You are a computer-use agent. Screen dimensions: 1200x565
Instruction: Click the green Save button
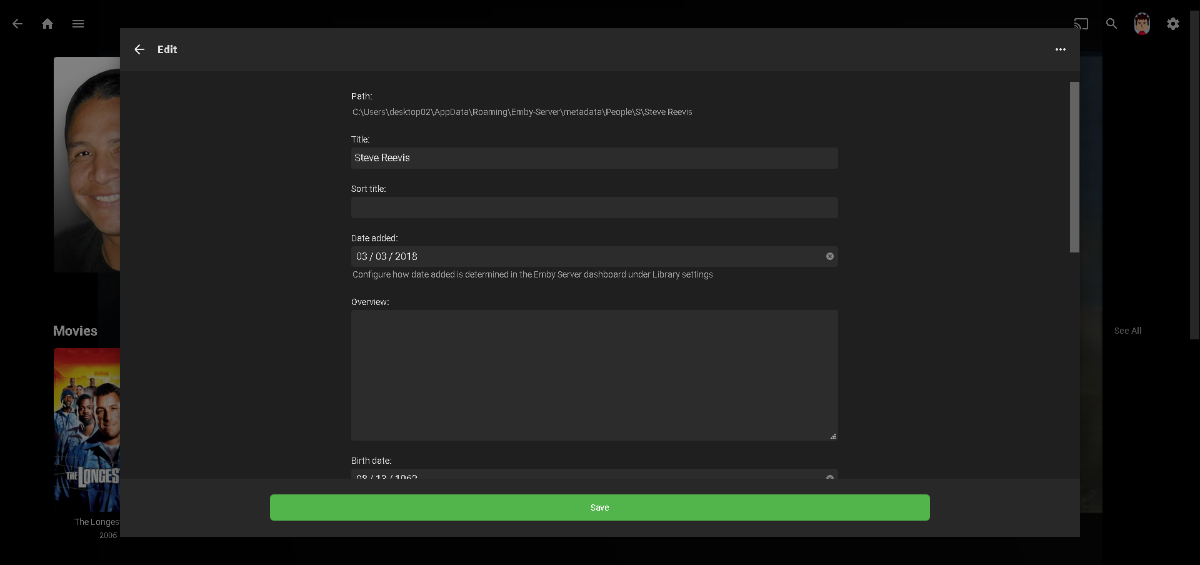click(x=600, y=507)
